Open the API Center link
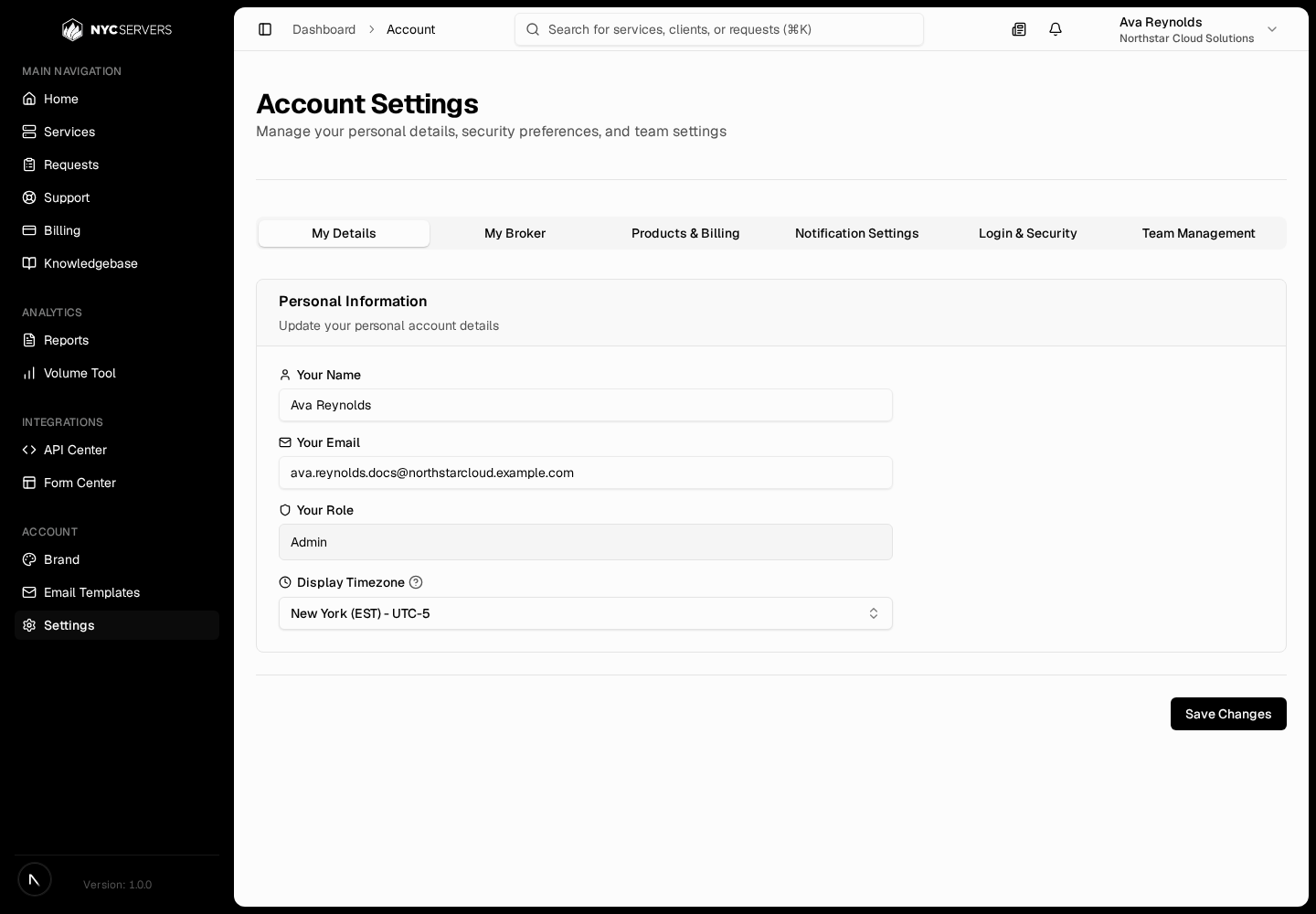 point(117,450)
